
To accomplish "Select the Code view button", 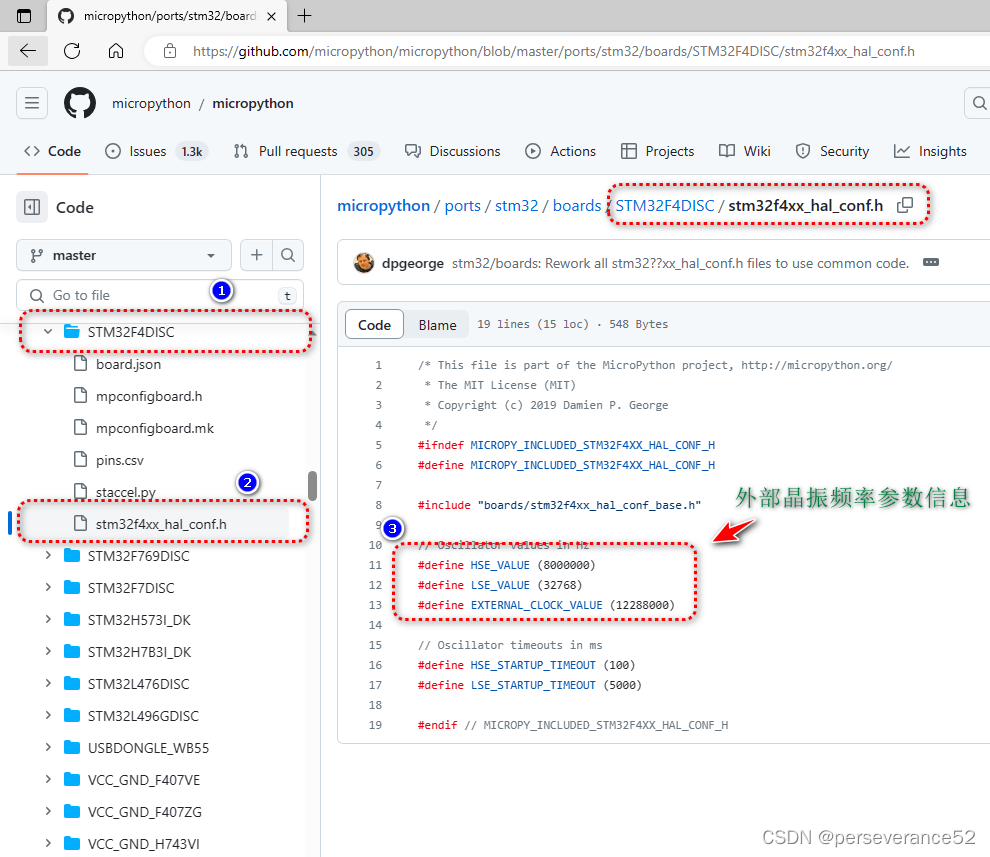I will tap(374, 325).
